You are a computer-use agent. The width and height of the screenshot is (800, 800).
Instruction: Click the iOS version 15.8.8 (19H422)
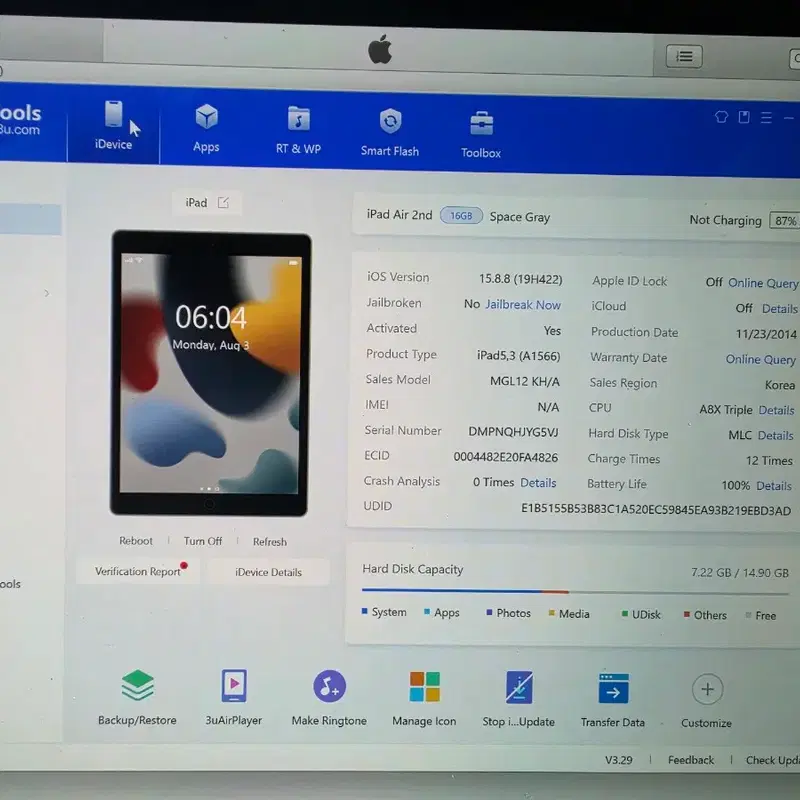[x=520, y=279]
